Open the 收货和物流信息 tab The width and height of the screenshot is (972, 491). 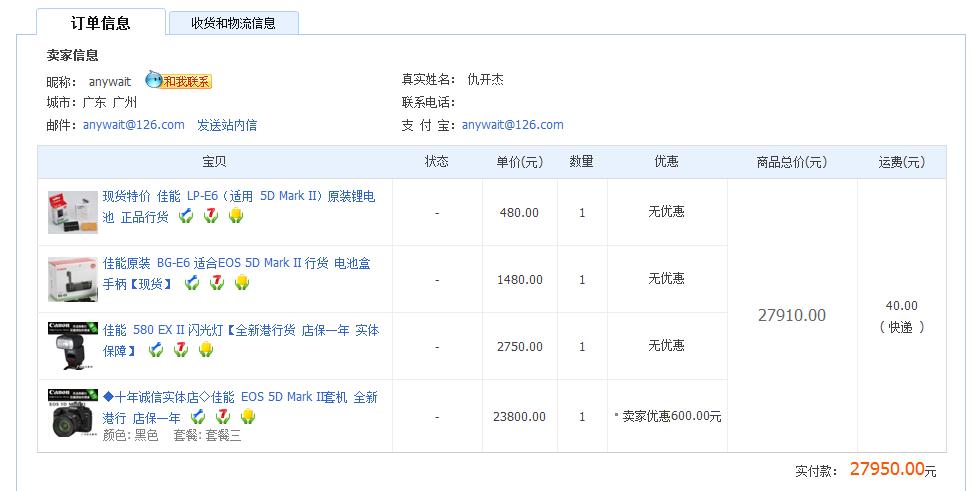233,24
